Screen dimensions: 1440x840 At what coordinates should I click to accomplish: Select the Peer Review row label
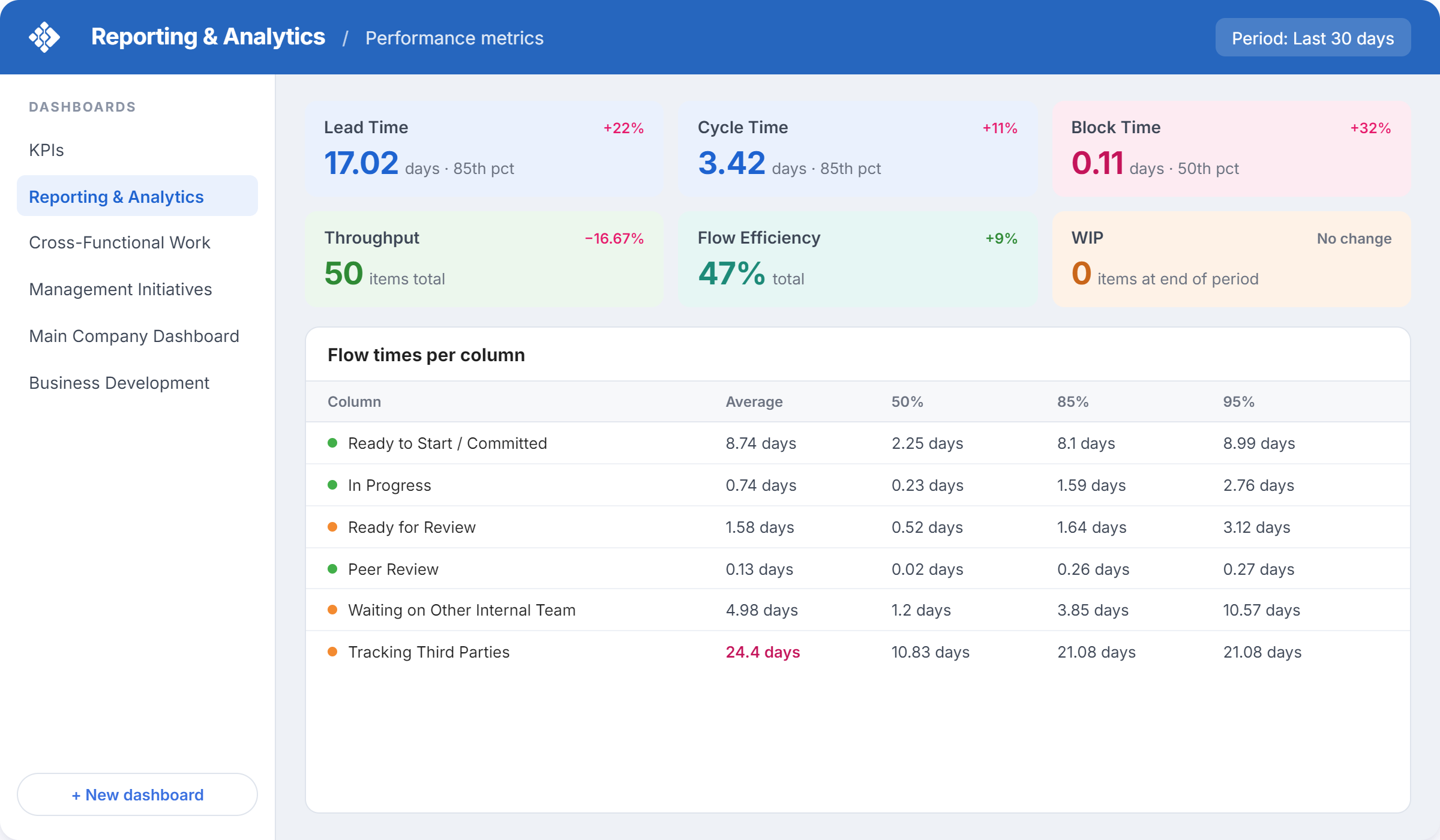[393, 569]
